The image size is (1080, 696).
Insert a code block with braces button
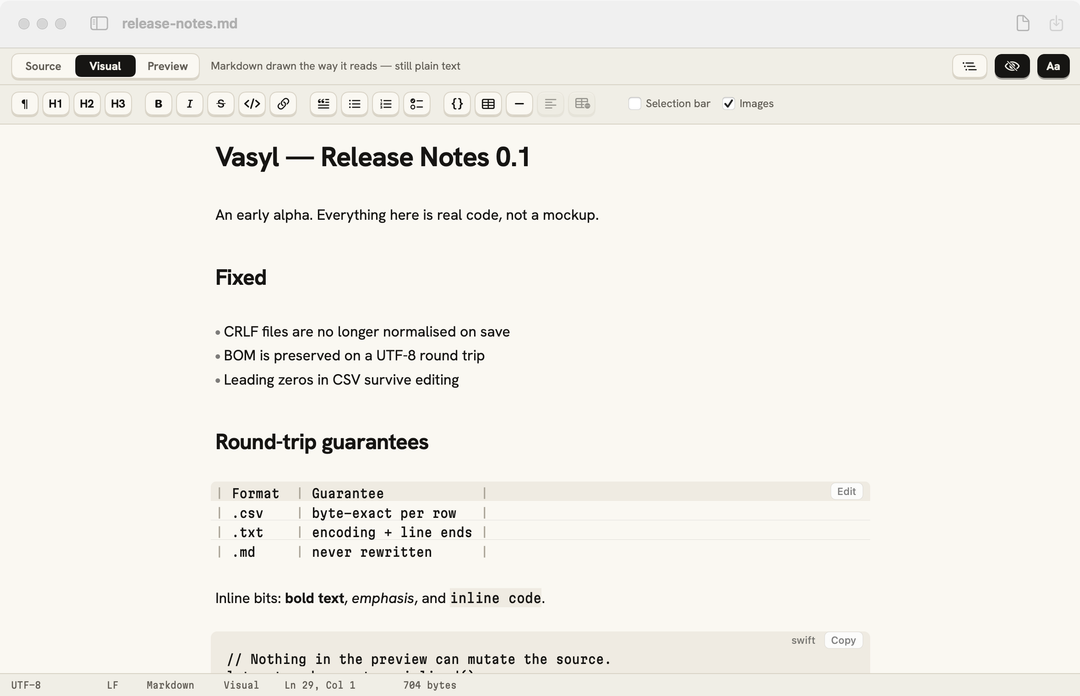click(x=457, y=103)
